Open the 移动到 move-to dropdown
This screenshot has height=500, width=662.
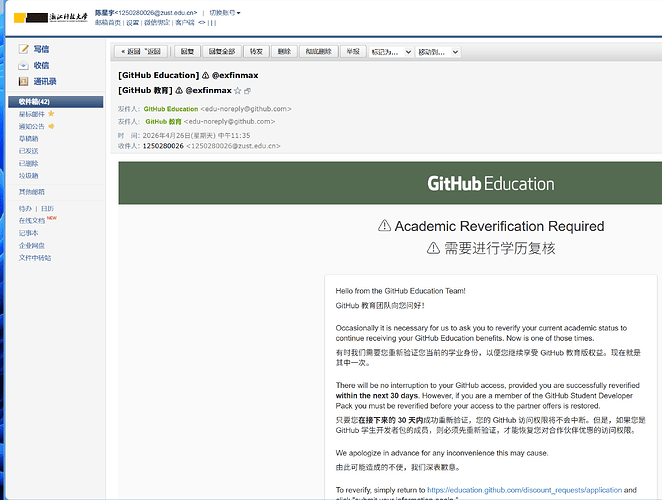pos(438,52)
